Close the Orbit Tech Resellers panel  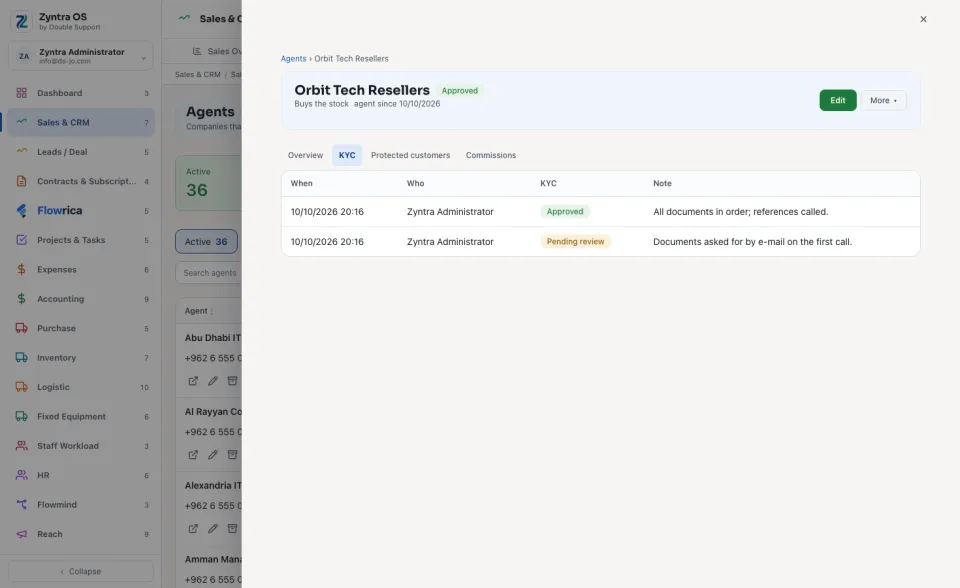click(x=923, y=20)
